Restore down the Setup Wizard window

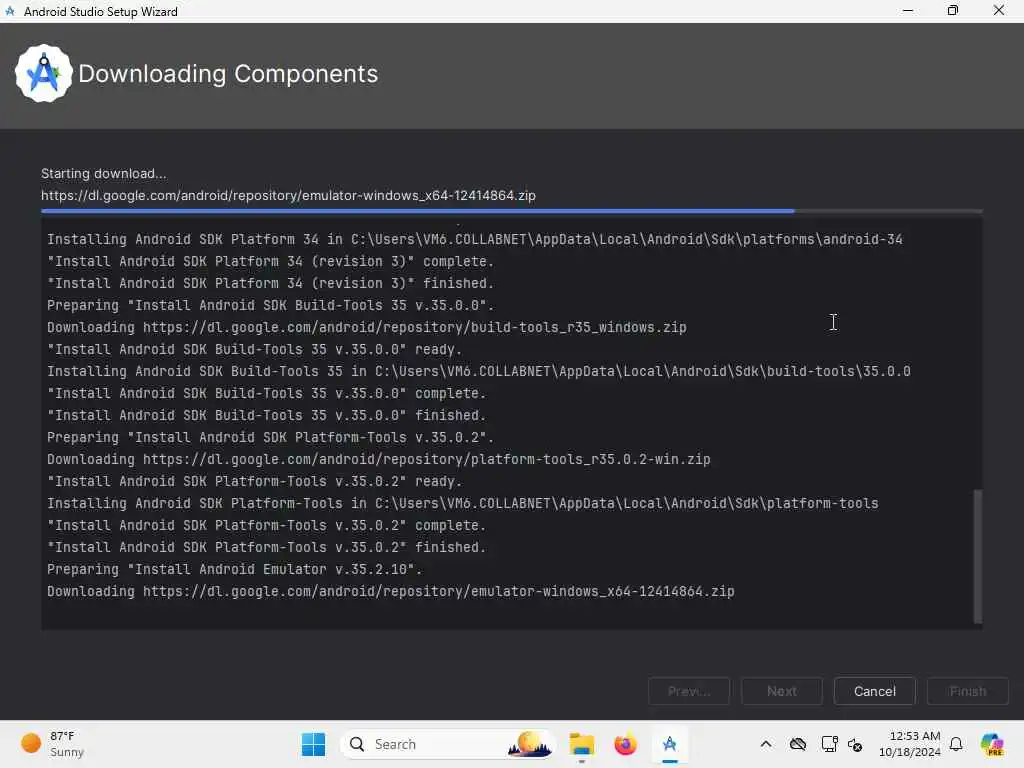coord(953,11)
